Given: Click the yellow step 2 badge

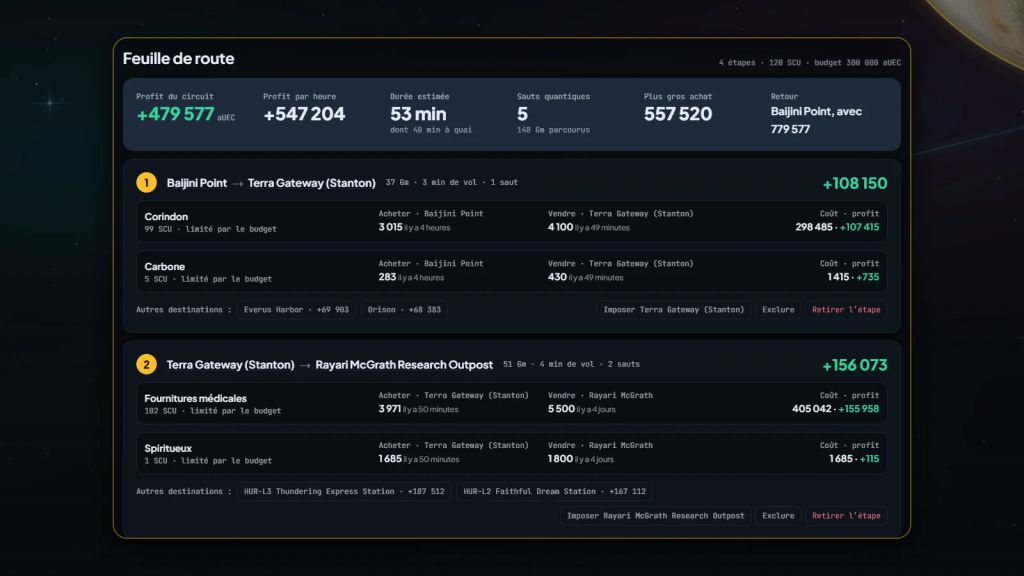Looking at the screenshot, I should [x=146, y=364].
